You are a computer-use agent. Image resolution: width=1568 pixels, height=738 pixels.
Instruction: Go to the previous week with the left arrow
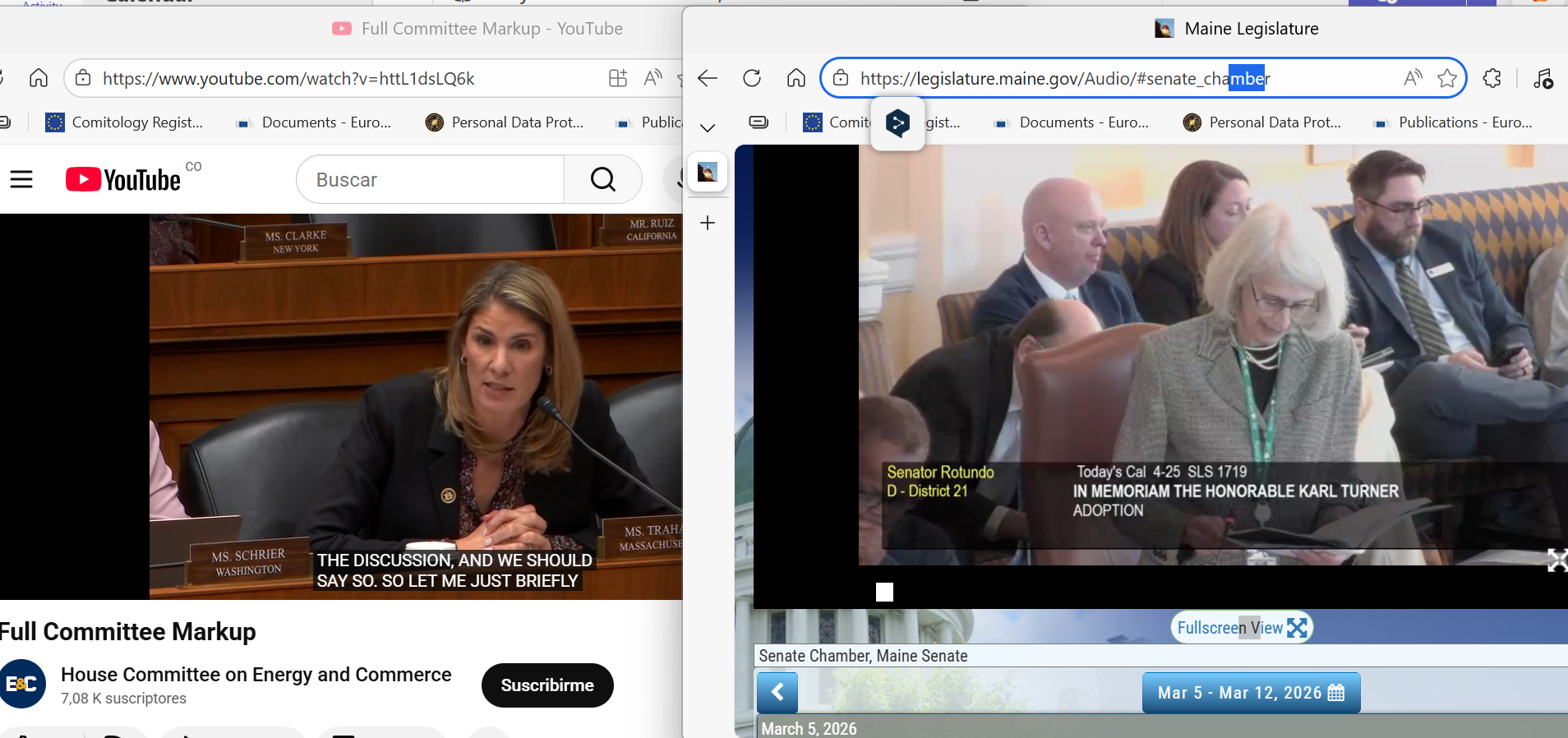pyautogui.click(x=777, y=693)
